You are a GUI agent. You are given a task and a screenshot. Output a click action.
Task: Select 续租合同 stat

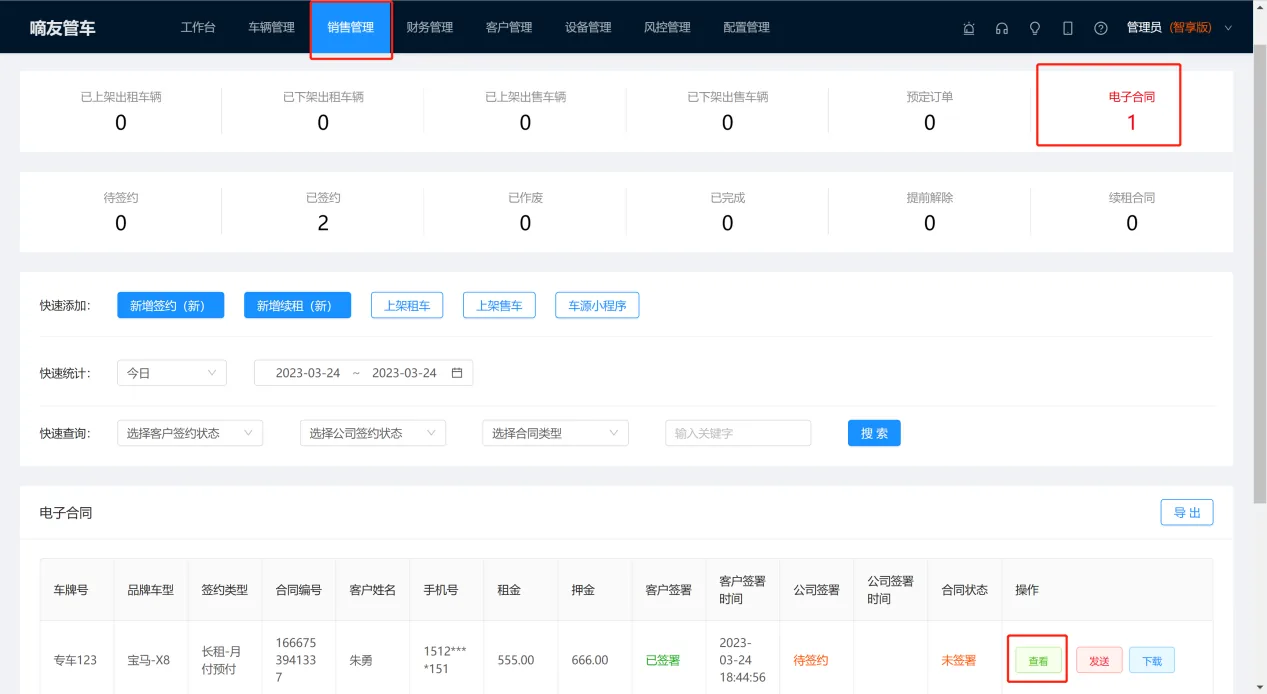click(1131, 211)
